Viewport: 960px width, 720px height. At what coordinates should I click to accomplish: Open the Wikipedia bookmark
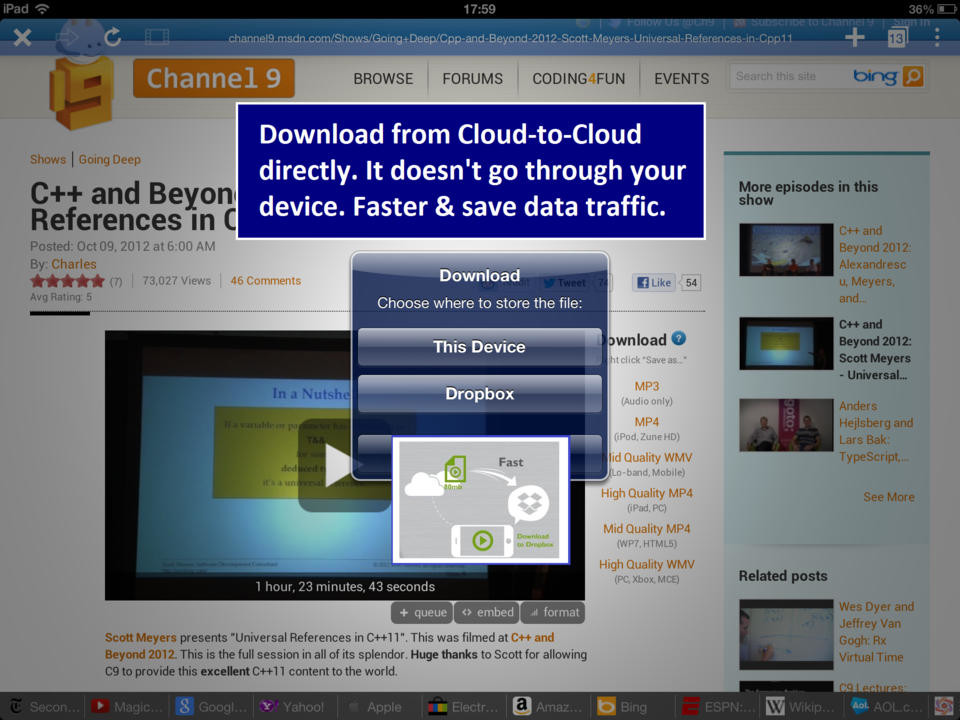(801, 707)
